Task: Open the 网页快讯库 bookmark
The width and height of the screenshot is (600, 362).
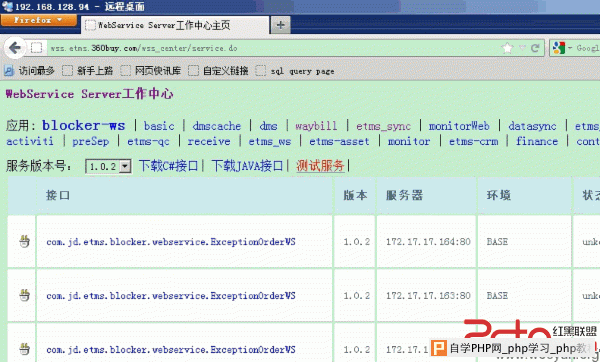Action: (150, 71)
